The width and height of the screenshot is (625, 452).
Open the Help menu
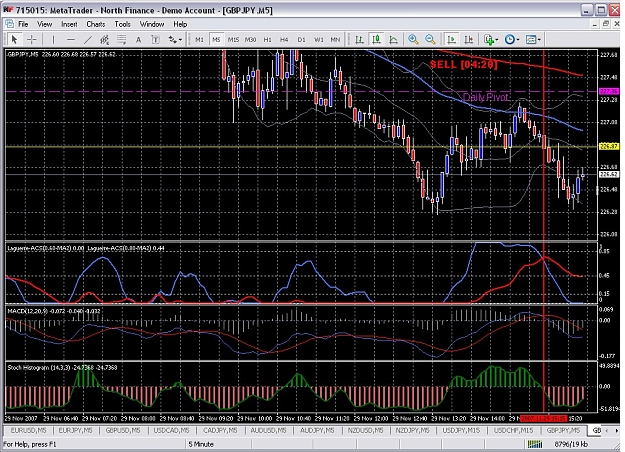[180, 24]
